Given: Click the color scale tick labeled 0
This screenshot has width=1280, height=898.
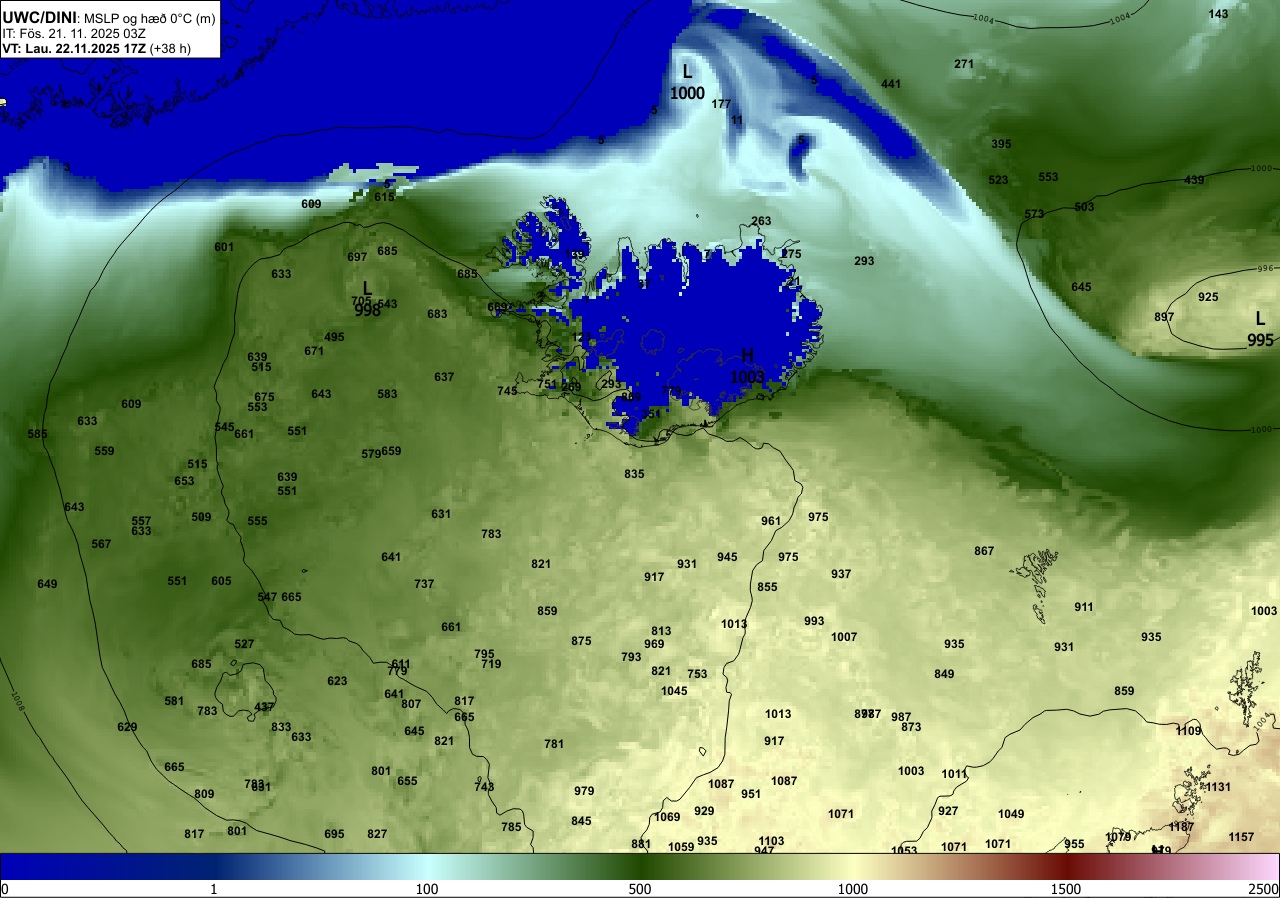Looking at the screenshot, I should tap(5, 889).
